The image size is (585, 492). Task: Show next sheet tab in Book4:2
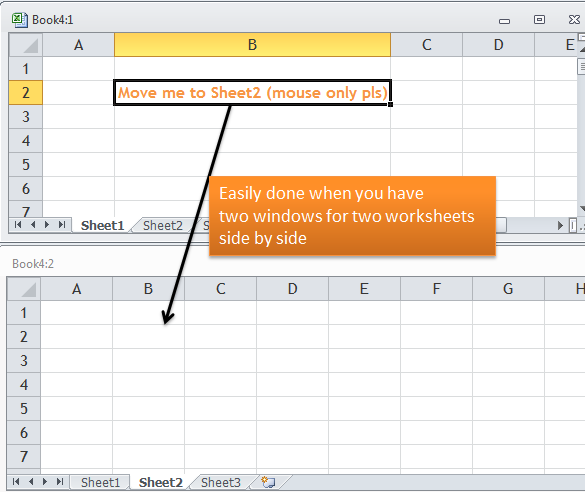point(45,482)
